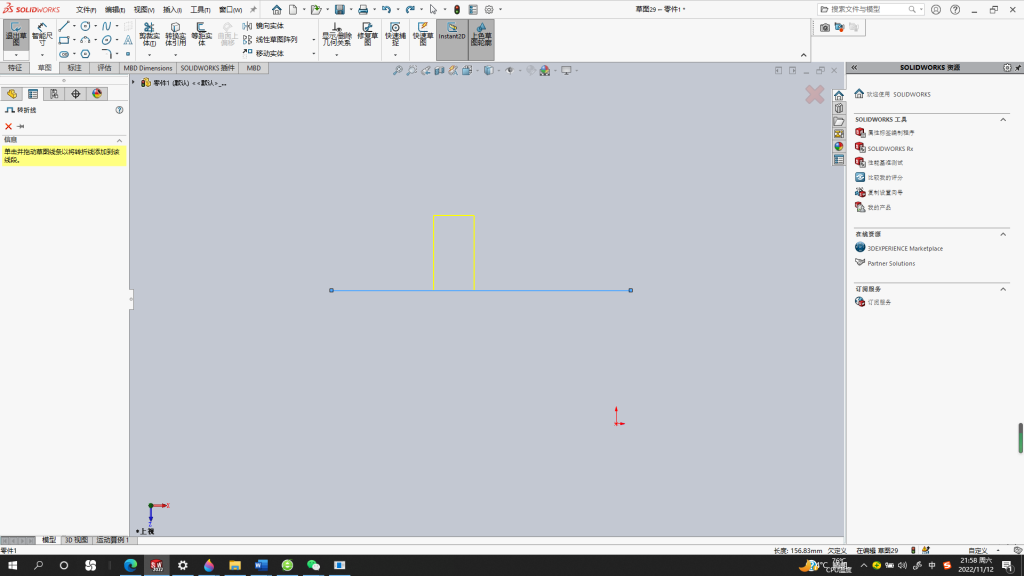Click the 转换实体引用 Convert Entities tool
Viewport: 1024px width, 576px height.
click(175, 35)
